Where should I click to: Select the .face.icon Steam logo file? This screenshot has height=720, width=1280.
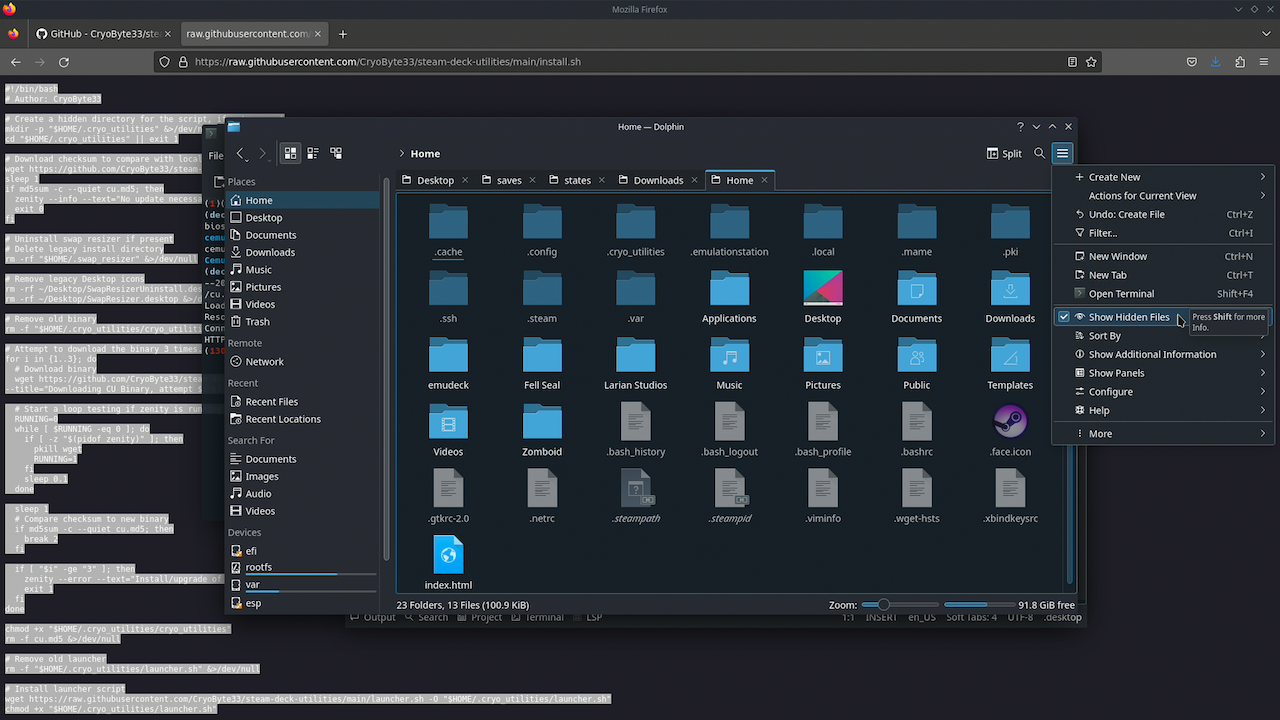[1010, 430]
